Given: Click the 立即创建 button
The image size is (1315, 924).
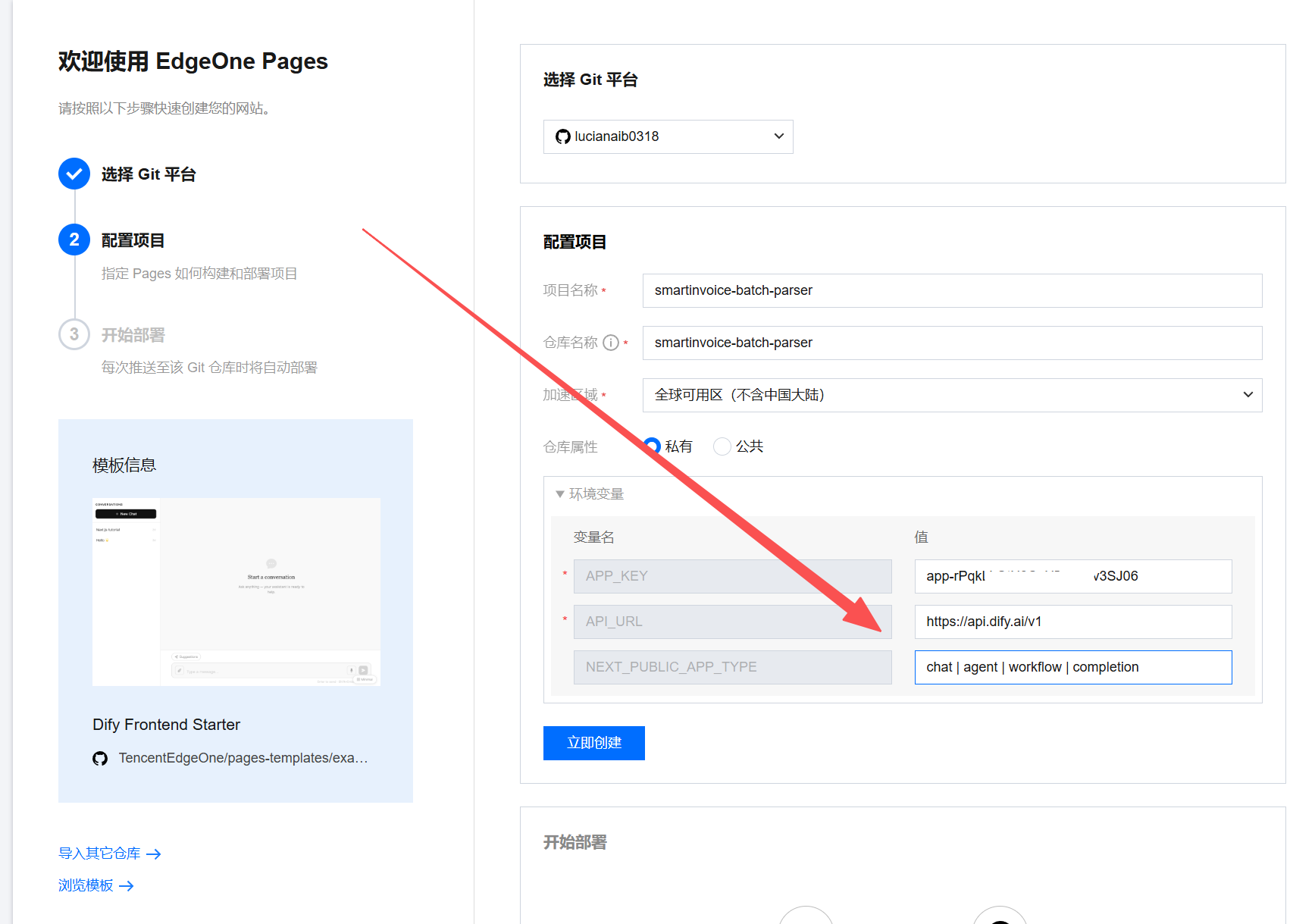Looking at the screenshot, I should 594,743.
